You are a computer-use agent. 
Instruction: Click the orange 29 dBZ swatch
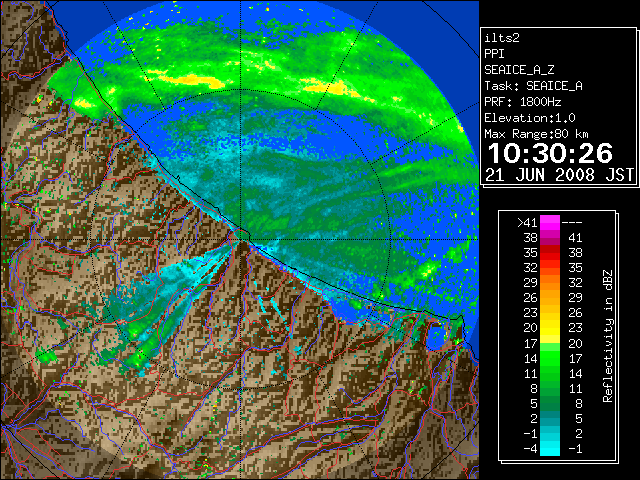[550, 283]
